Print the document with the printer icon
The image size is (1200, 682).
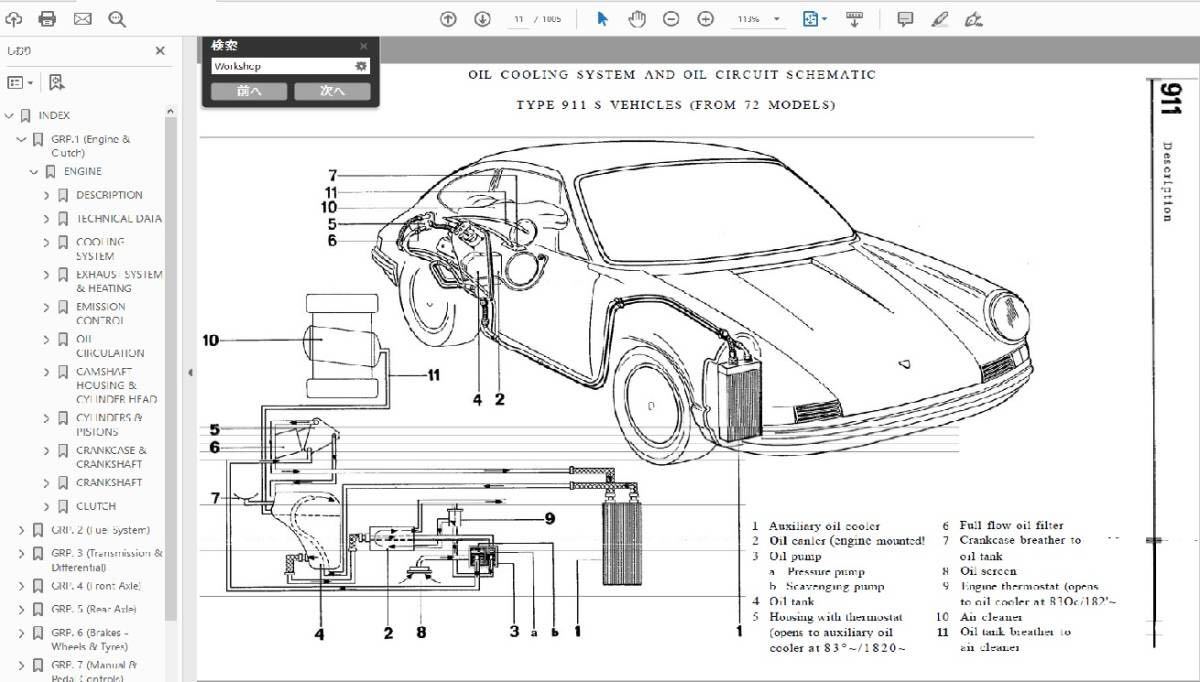(x=47, y=19)
